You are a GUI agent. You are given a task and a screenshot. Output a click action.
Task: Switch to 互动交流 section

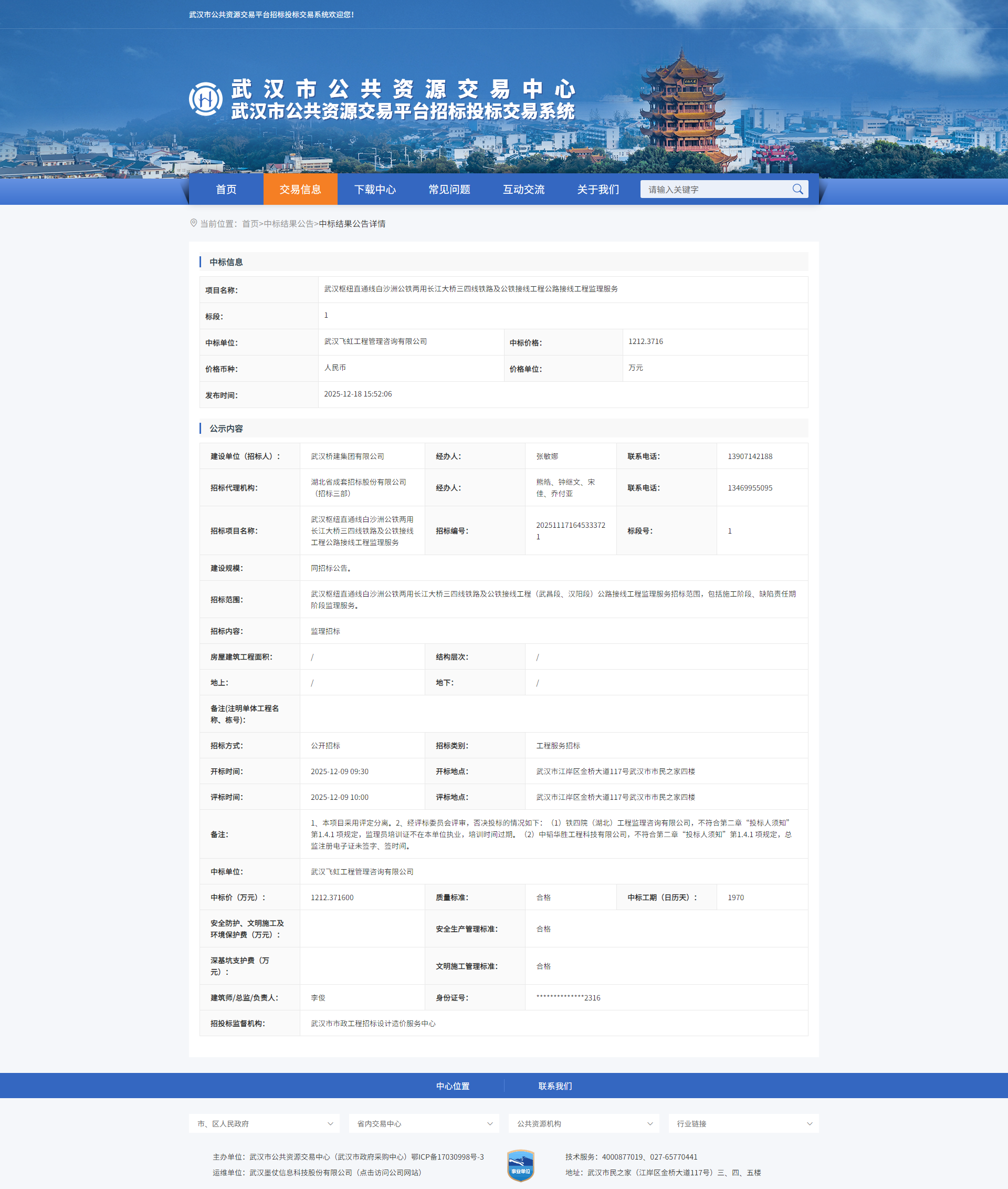tap(523, 189)
